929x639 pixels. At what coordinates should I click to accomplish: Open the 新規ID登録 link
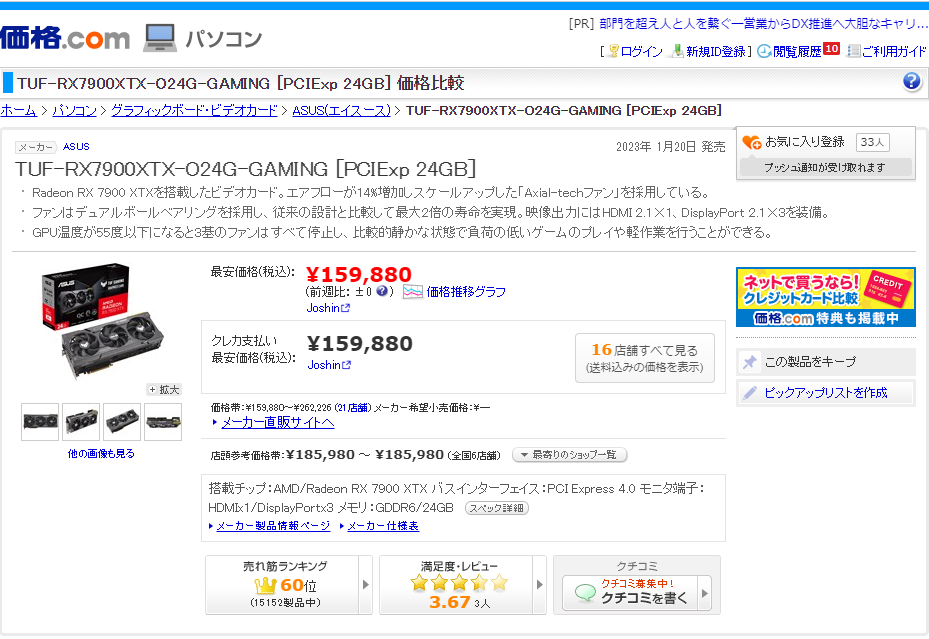coord(716,52)
